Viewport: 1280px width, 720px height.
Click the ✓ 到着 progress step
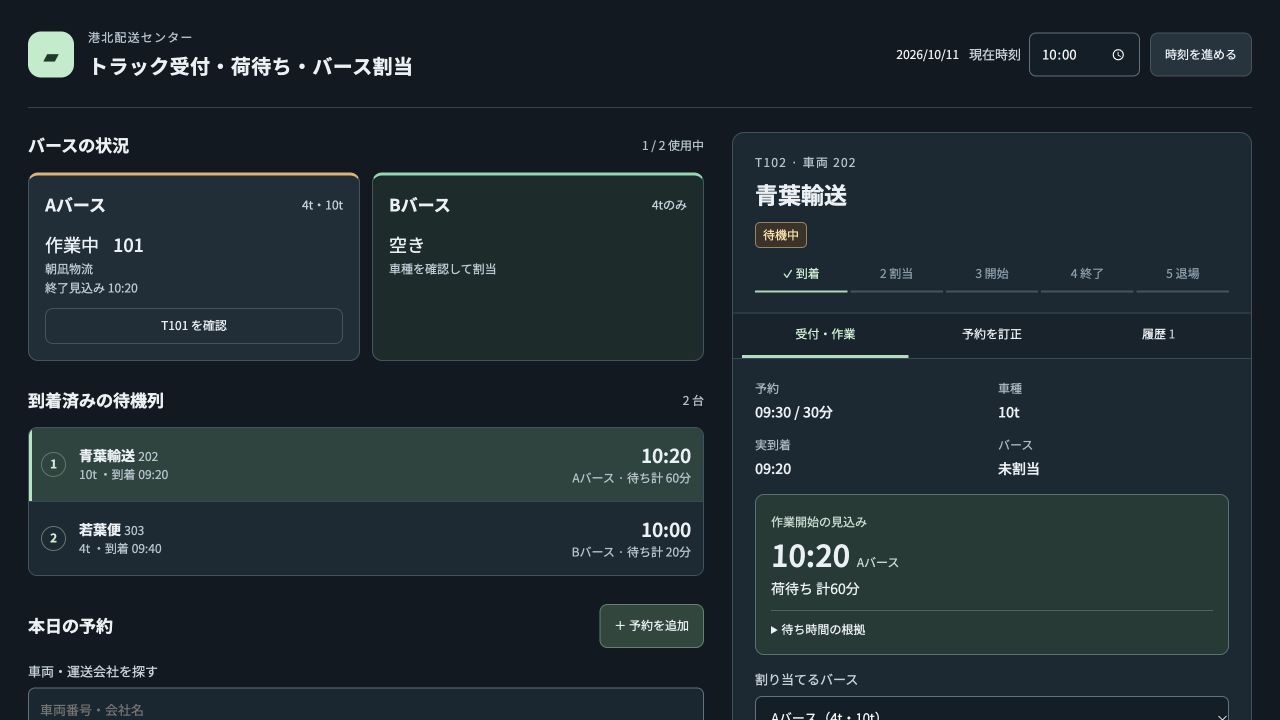pos(801,275)
